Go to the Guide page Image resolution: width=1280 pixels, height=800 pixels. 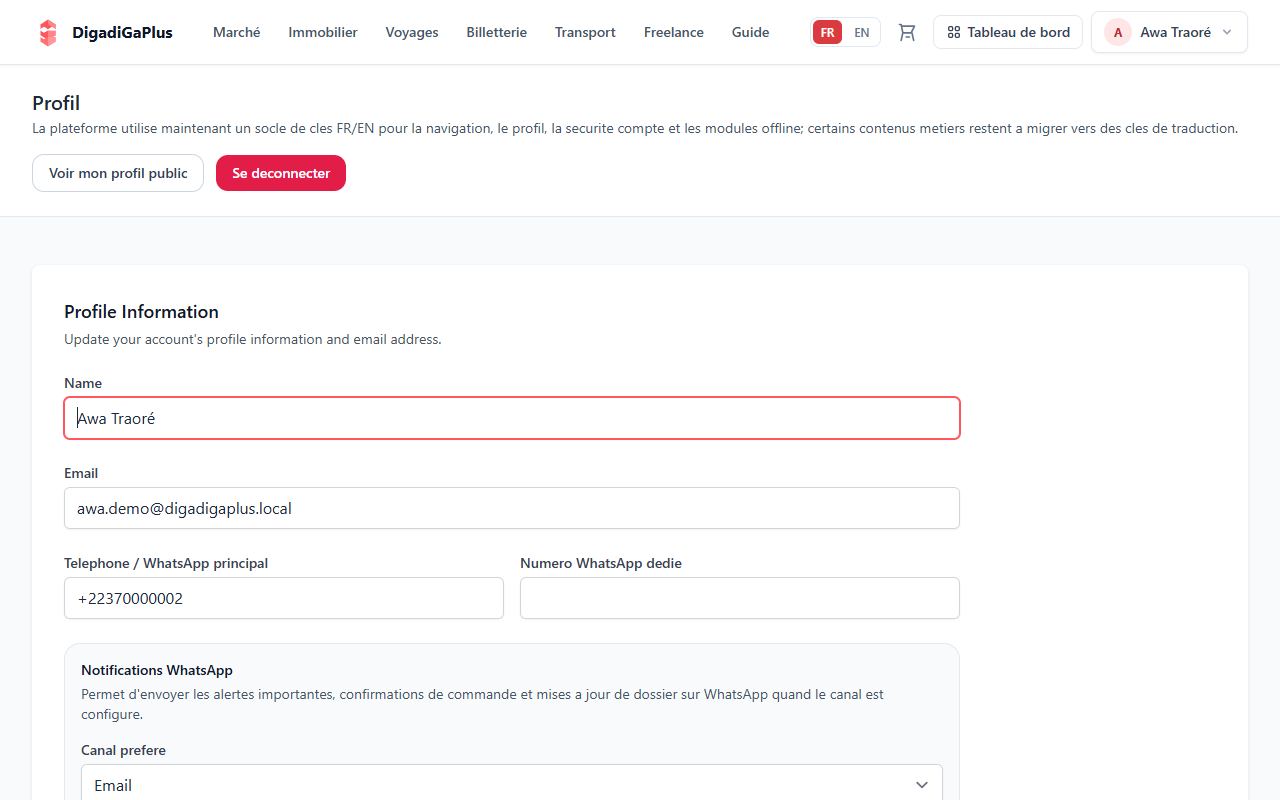coord(750,32)
